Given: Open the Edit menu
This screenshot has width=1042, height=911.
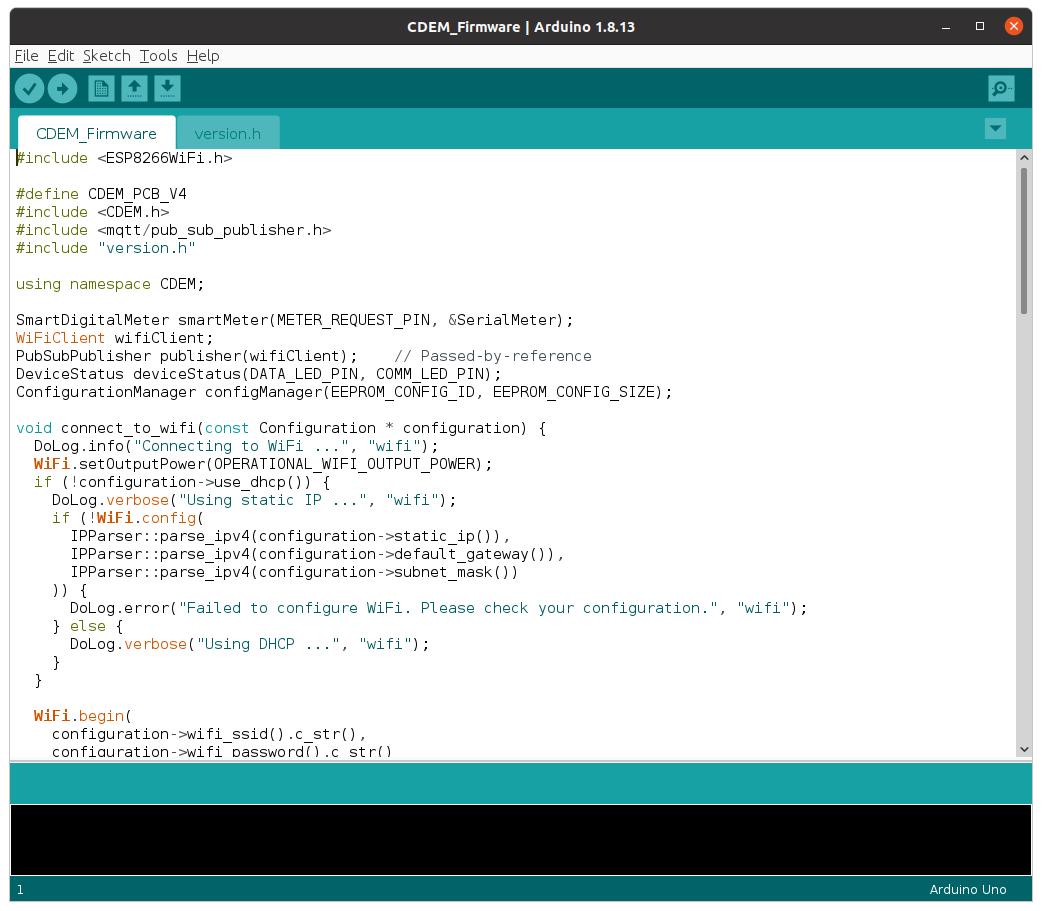Looking at the screenshot, I should (x=61, y=56).
